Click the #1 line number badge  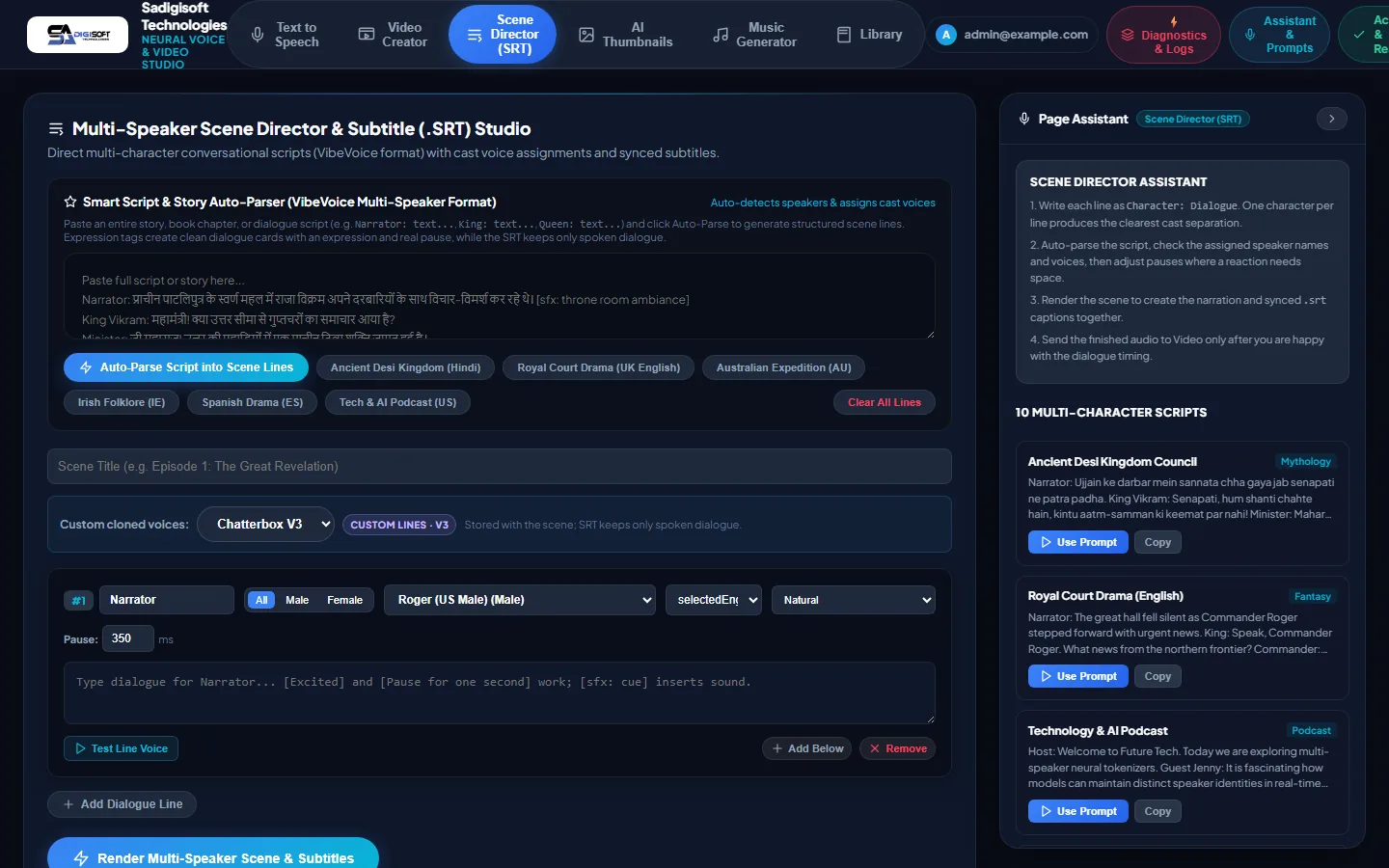pyautogui.click(x=79, y=600)
